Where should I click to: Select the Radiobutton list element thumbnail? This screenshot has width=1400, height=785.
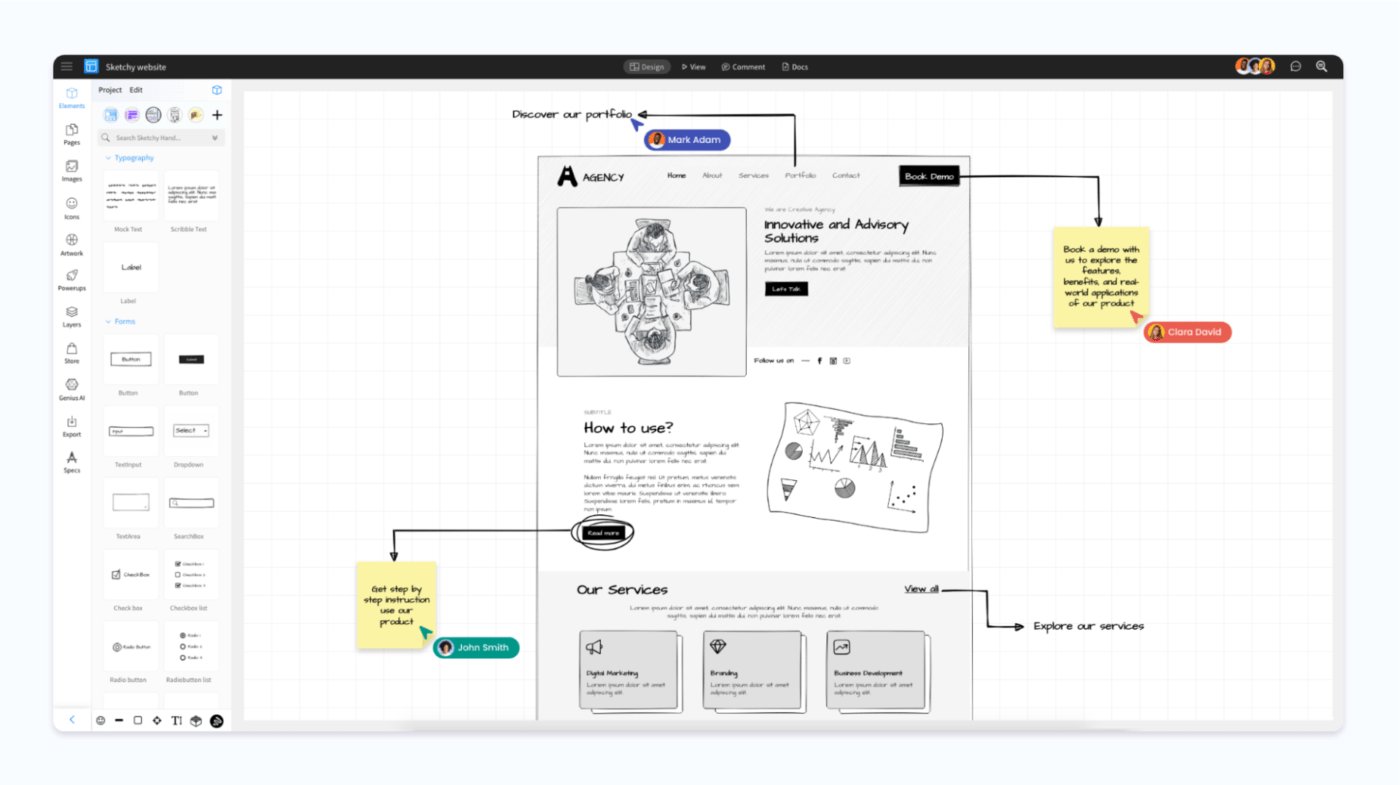click(191, 646)
